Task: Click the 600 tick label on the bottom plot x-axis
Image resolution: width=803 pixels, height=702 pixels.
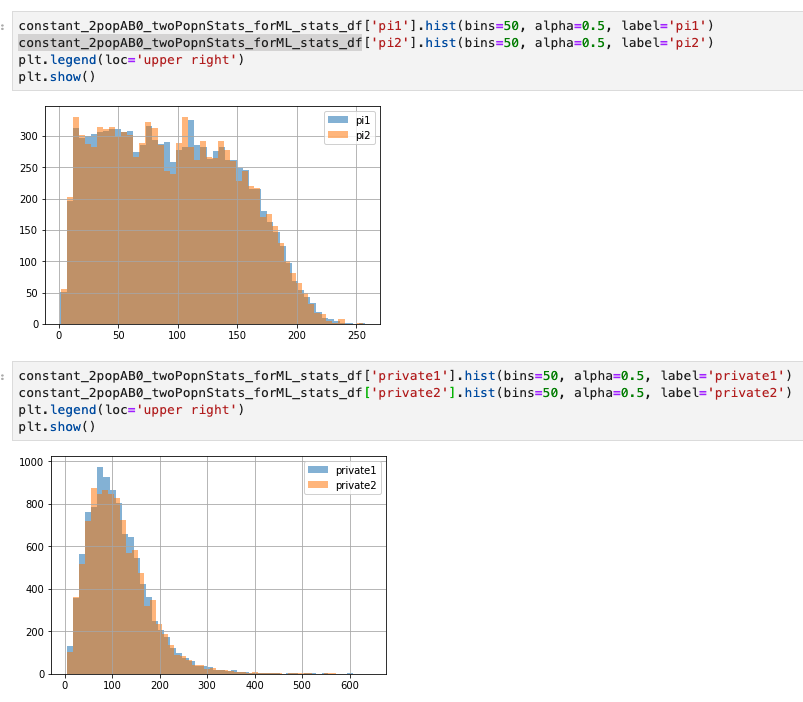Action: pyautogui.click(x=350, y=686)
